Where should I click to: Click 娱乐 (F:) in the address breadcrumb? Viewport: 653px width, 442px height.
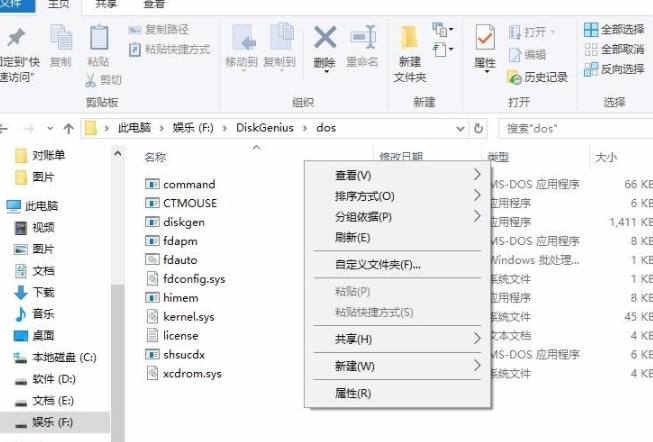click(x=193, y=128)
